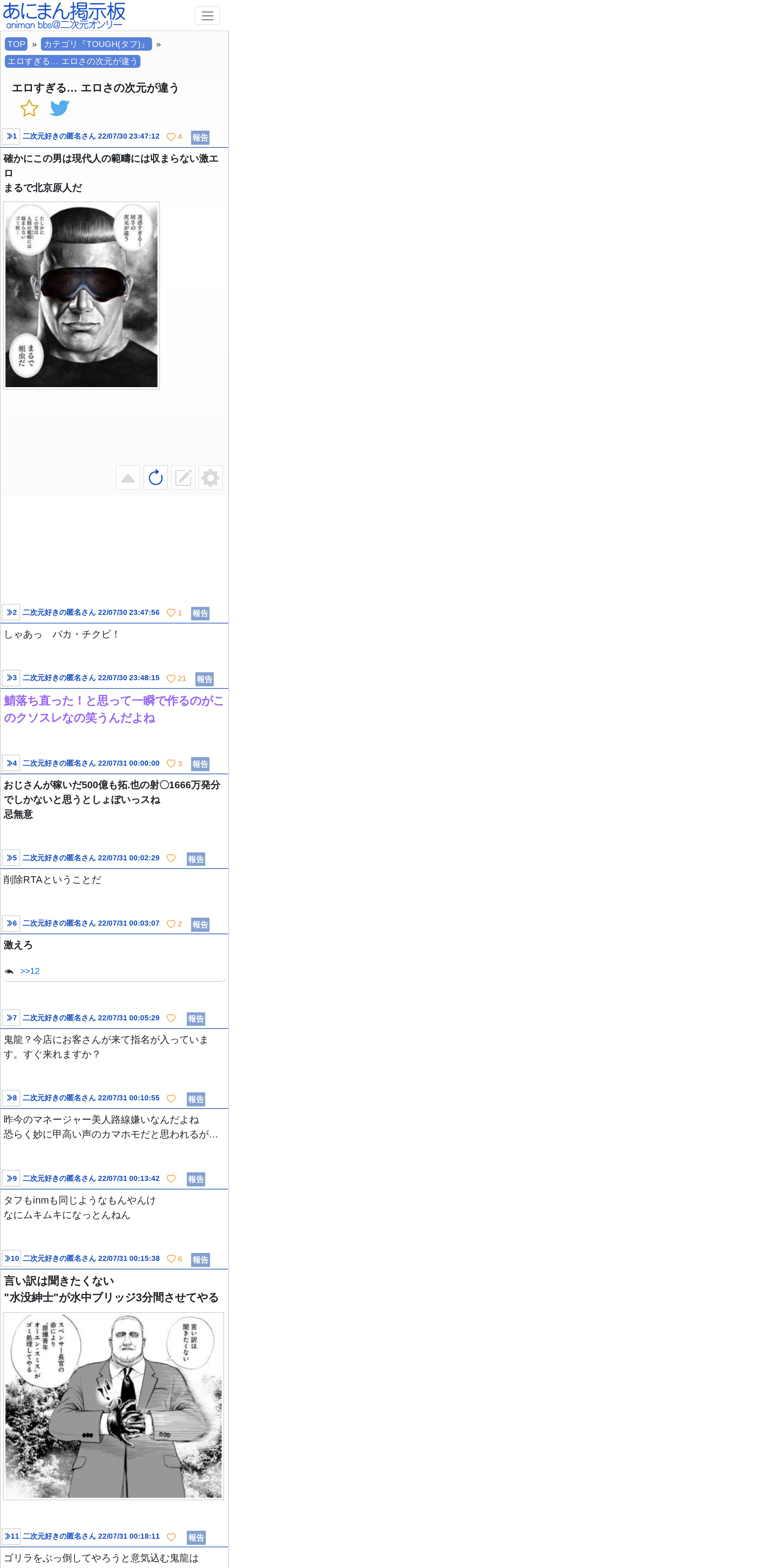The height and width of the screenshot is (1568, 784).
Task: Like post 3 with heart icon
Action: click(171, 679)
